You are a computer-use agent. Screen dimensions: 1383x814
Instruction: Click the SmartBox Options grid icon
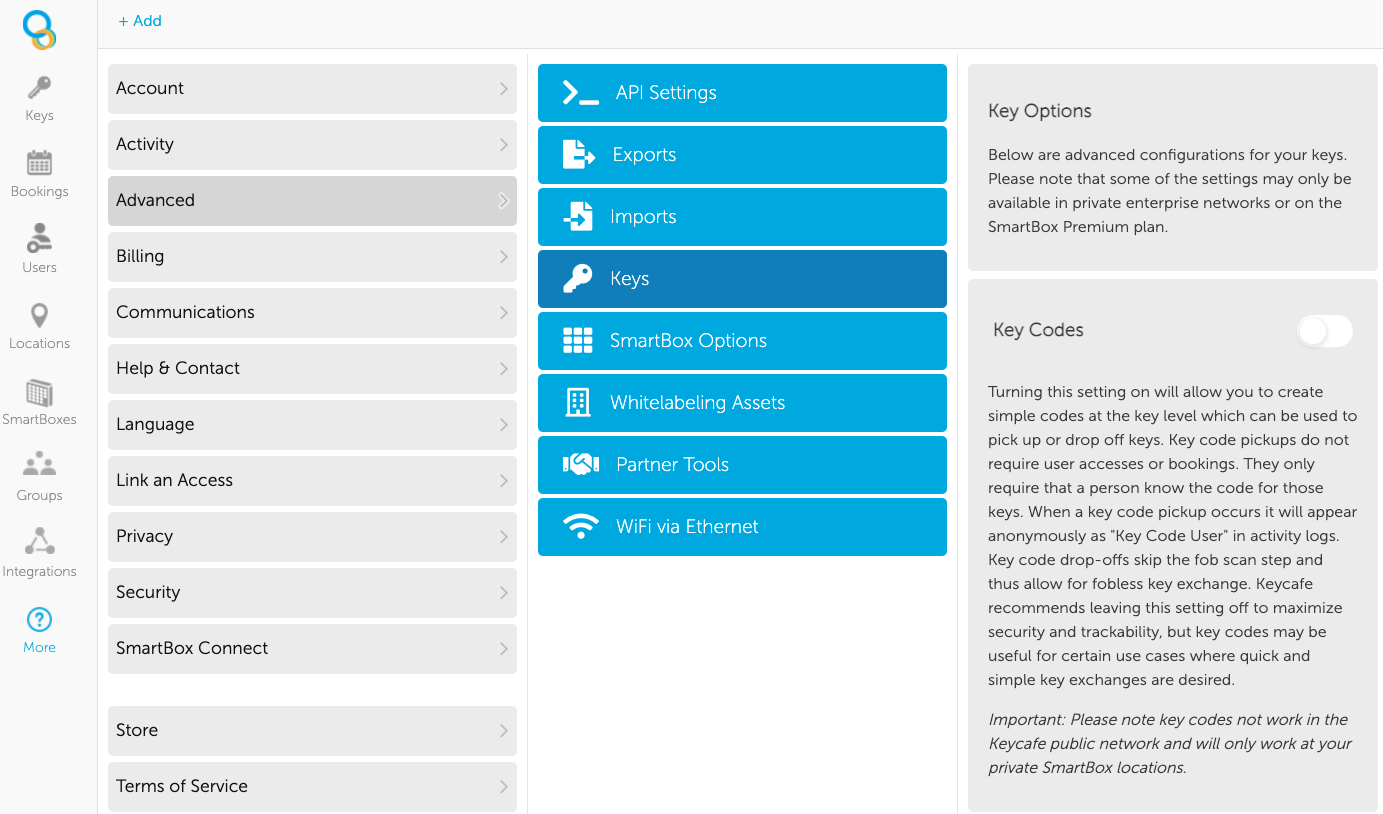(578, 341)
